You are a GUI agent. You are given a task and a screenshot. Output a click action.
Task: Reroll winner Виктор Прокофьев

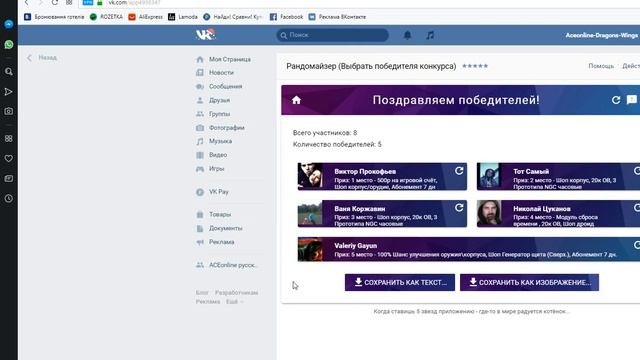coord(459,171)
